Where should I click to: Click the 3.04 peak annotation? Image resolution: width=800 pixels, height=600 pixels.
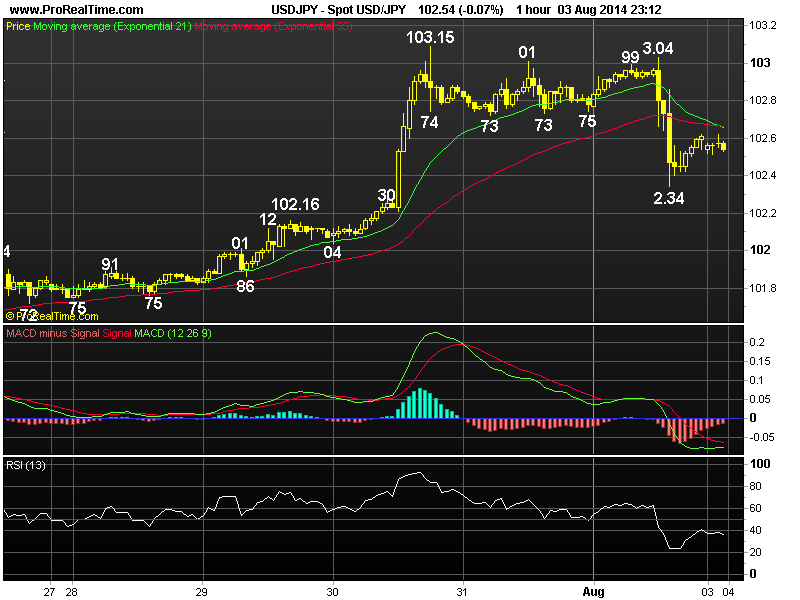click(658, 48)
